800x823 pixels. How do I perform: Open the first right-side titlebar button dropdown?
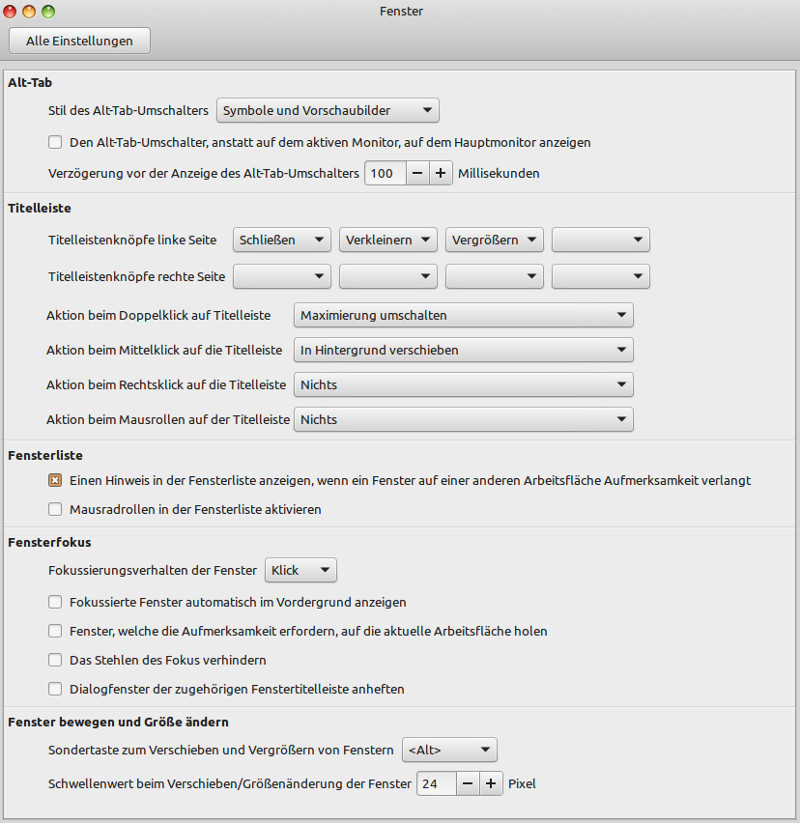pos(282,277)
